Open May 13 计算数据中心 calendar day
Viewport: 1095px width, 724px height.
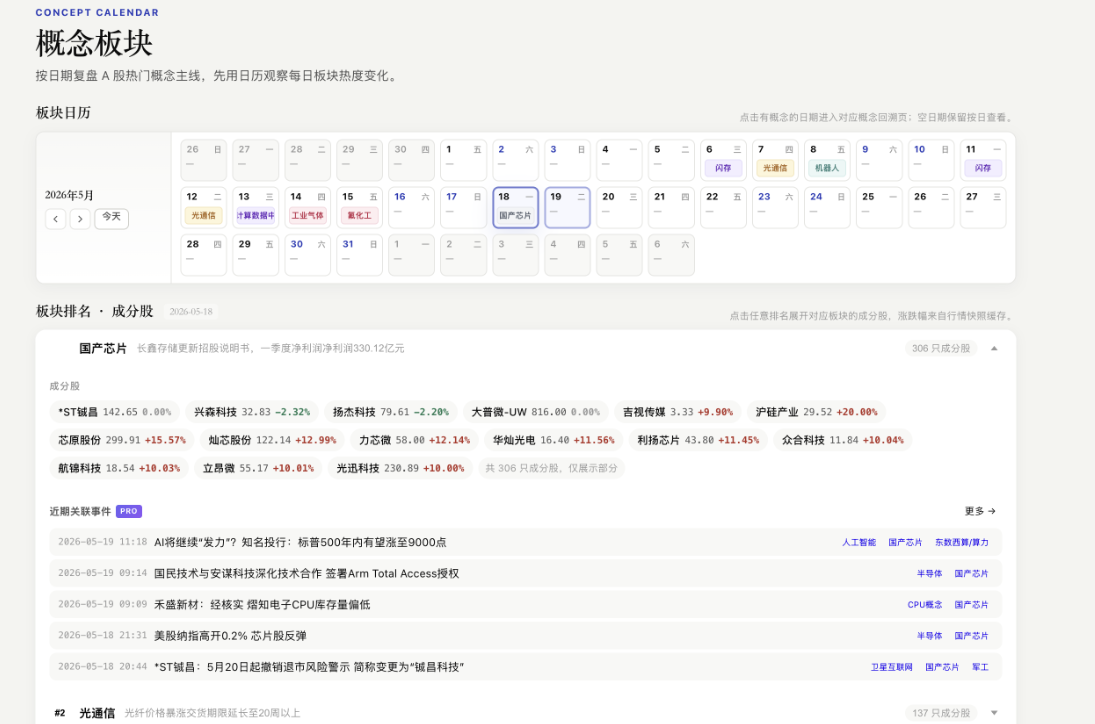(x=256, y=207)
